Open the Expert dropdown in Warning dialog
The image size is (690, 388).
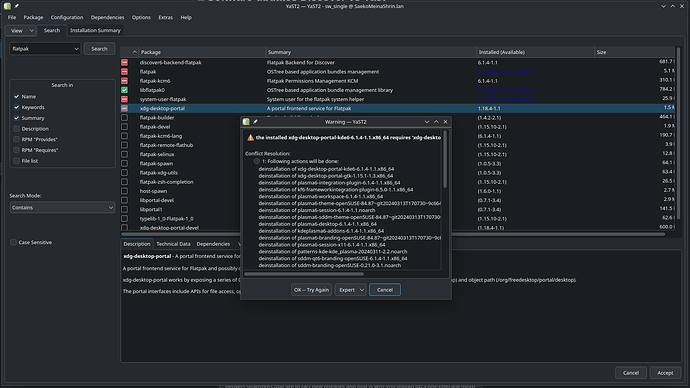click(350, 290)
